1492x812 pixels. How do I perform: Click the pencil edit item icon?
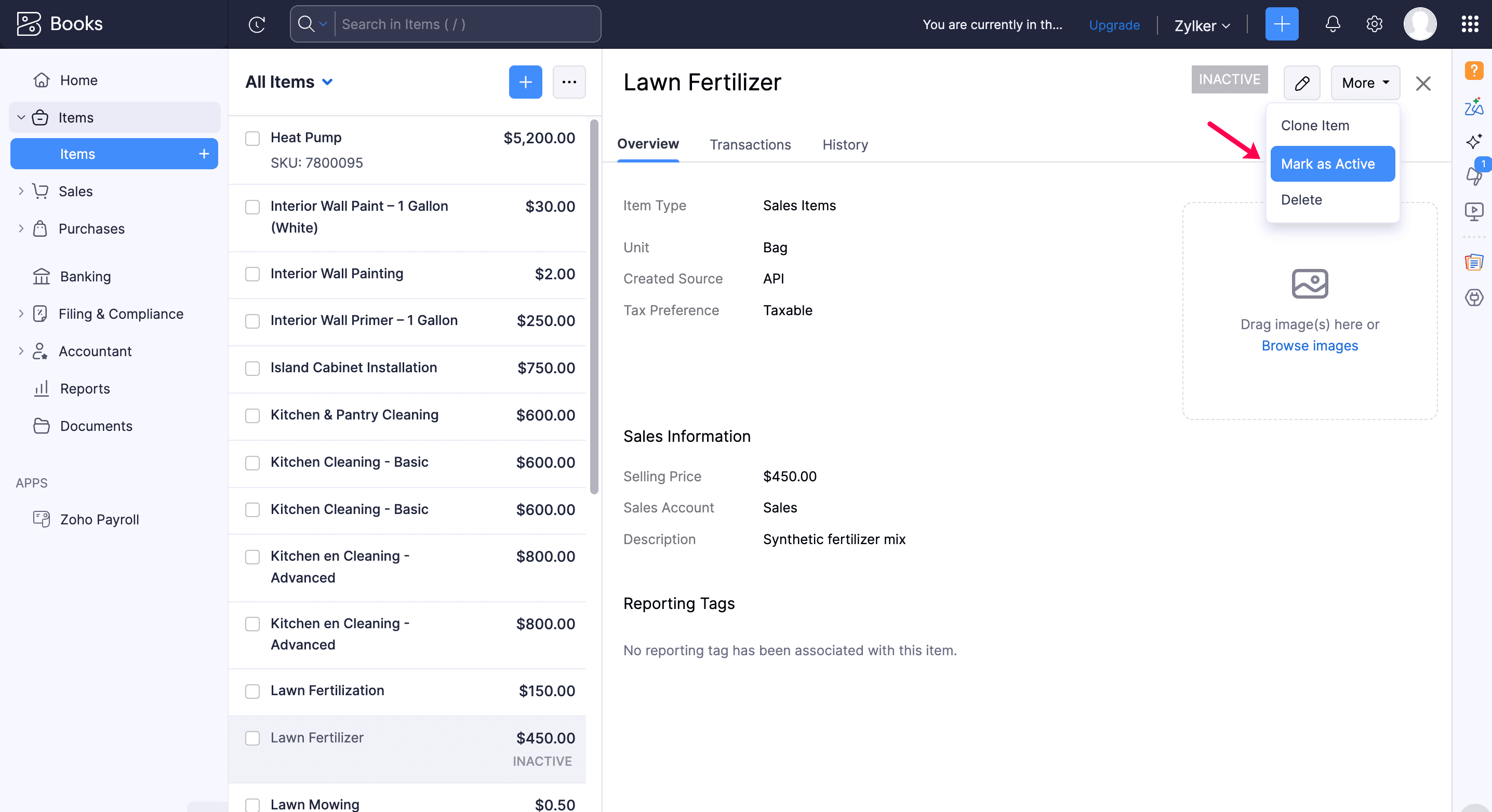[1301, 83]
